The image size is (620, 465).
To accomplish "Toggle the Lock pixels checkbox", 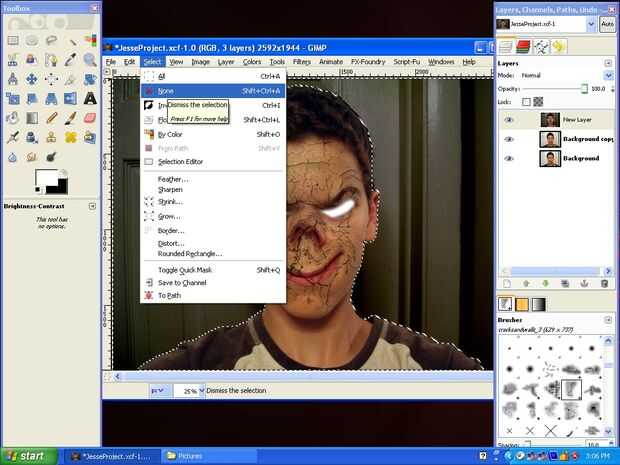I will 526,102.
